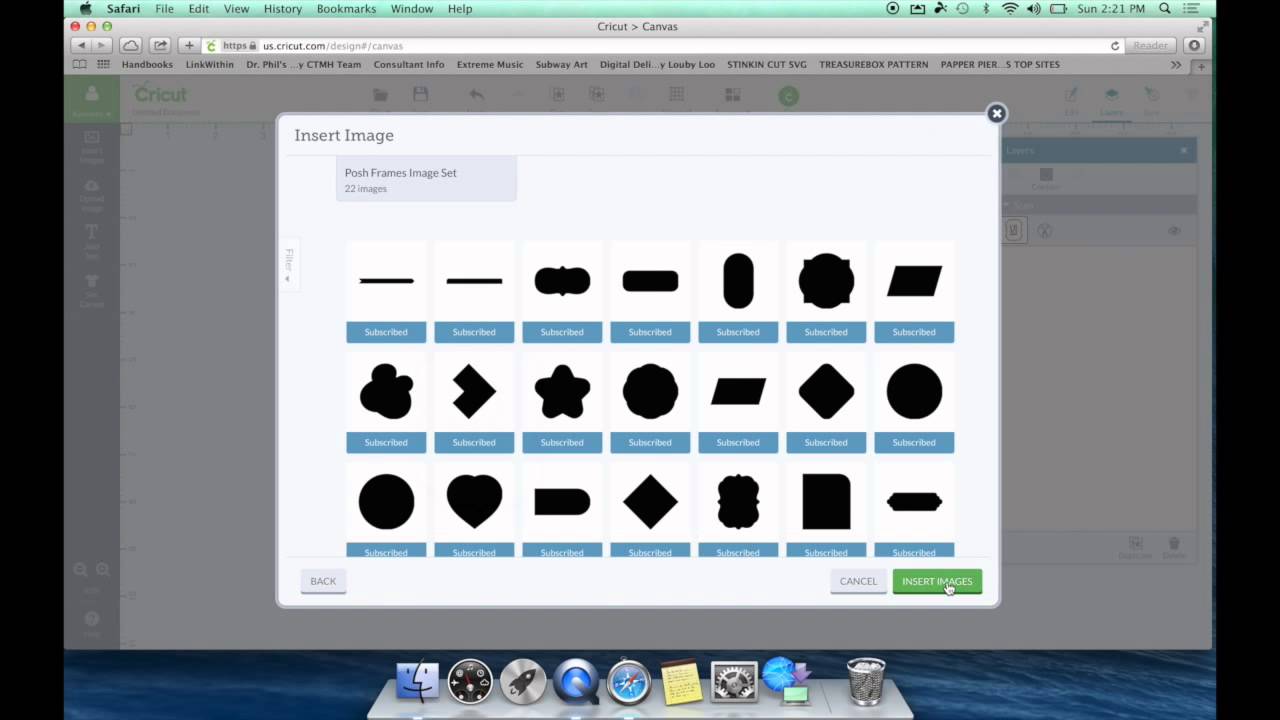Click the CANCEL button
The height and width of the screenshot is (720, 1280).
click(x=858, y=581)
